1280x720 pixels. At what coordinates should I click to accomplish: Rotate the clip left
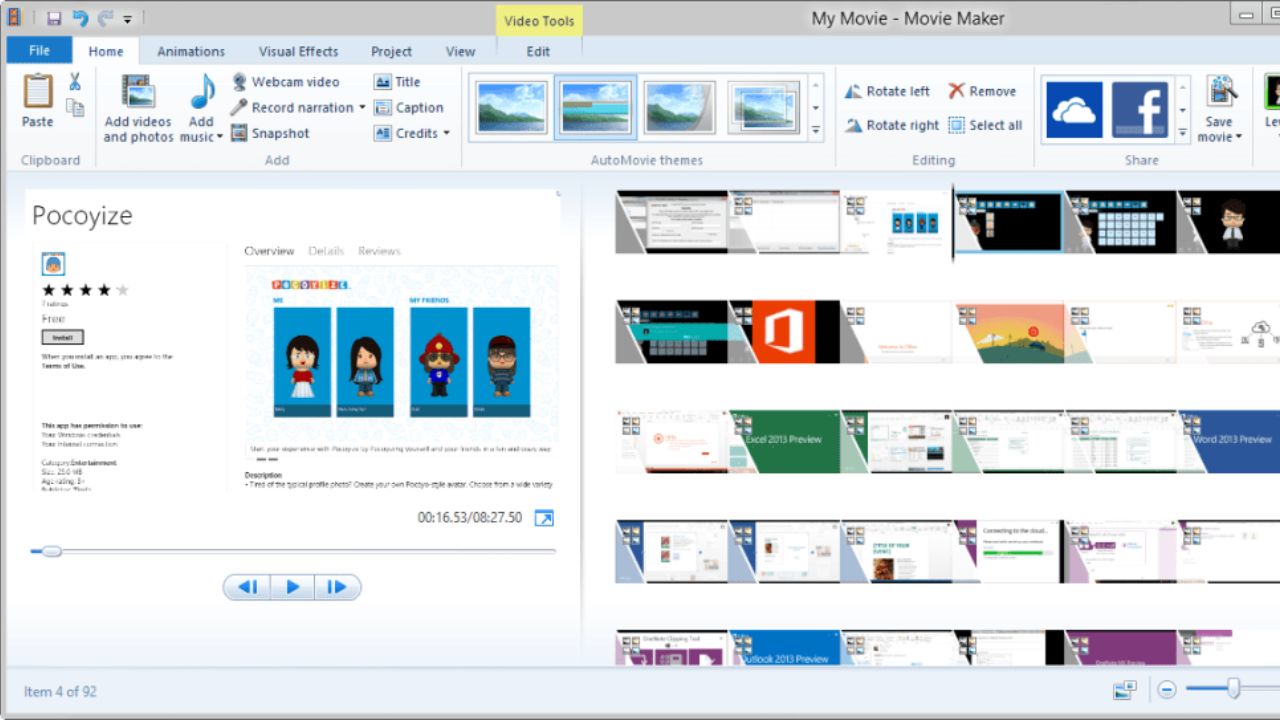click(887, 91)
